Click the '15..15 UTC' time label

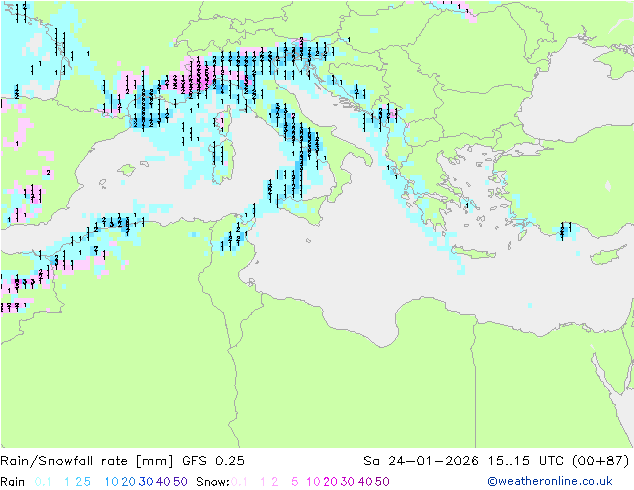point(525,461)
